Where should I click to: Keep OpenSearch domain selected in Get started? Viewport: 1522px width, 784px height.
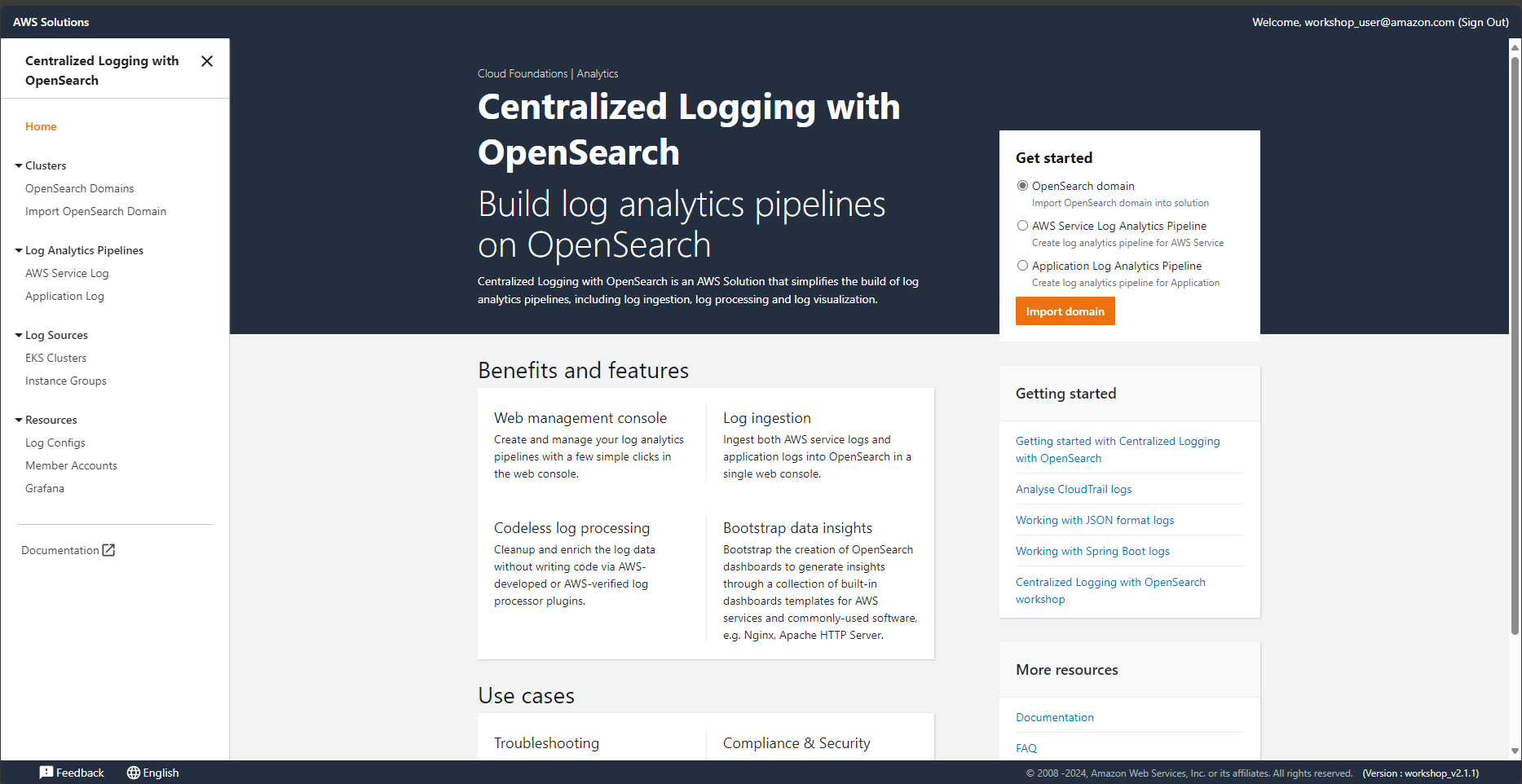tap(1022, 185)
